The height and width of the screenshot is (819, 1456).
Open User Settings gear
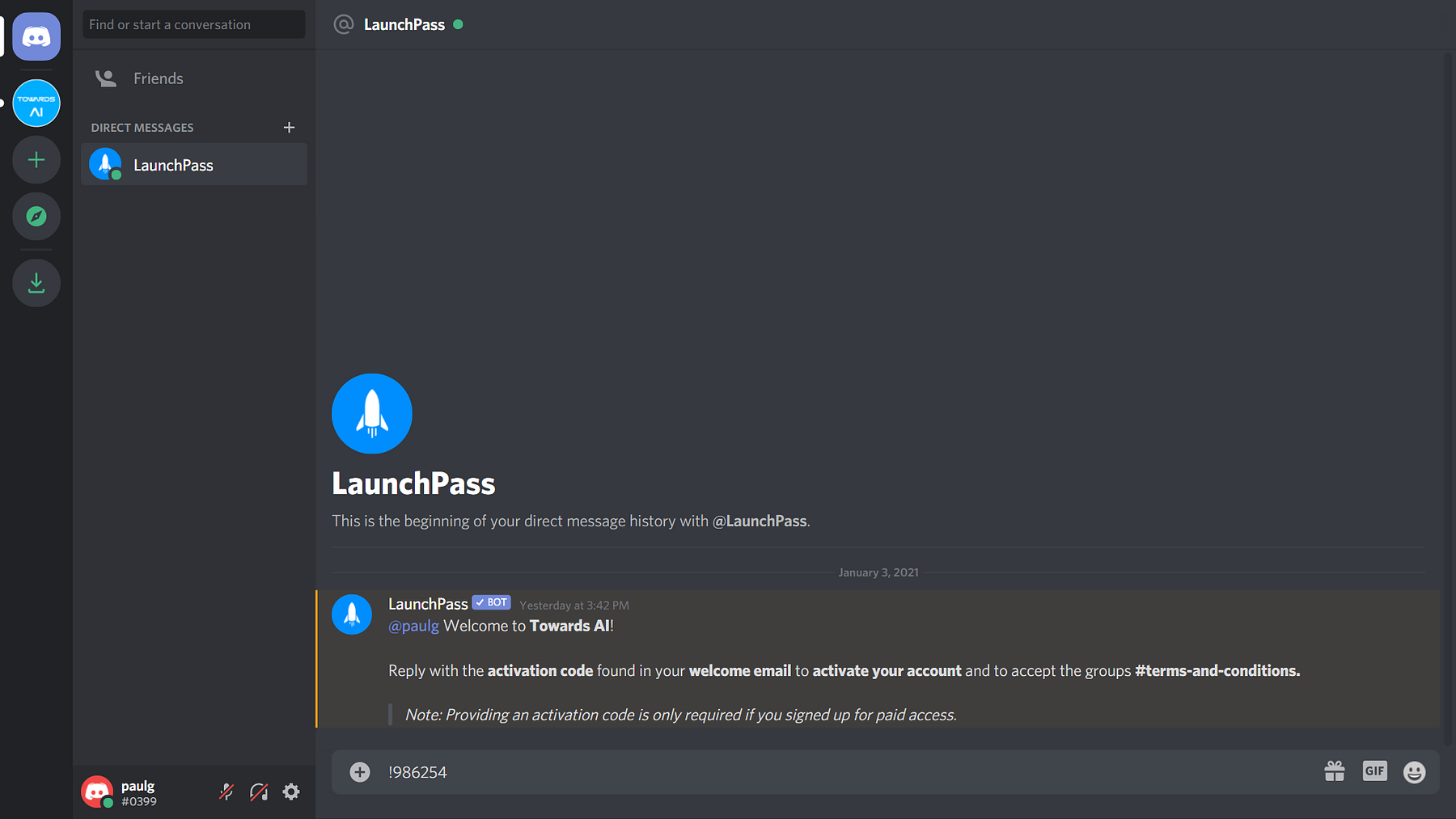(291, 792)
